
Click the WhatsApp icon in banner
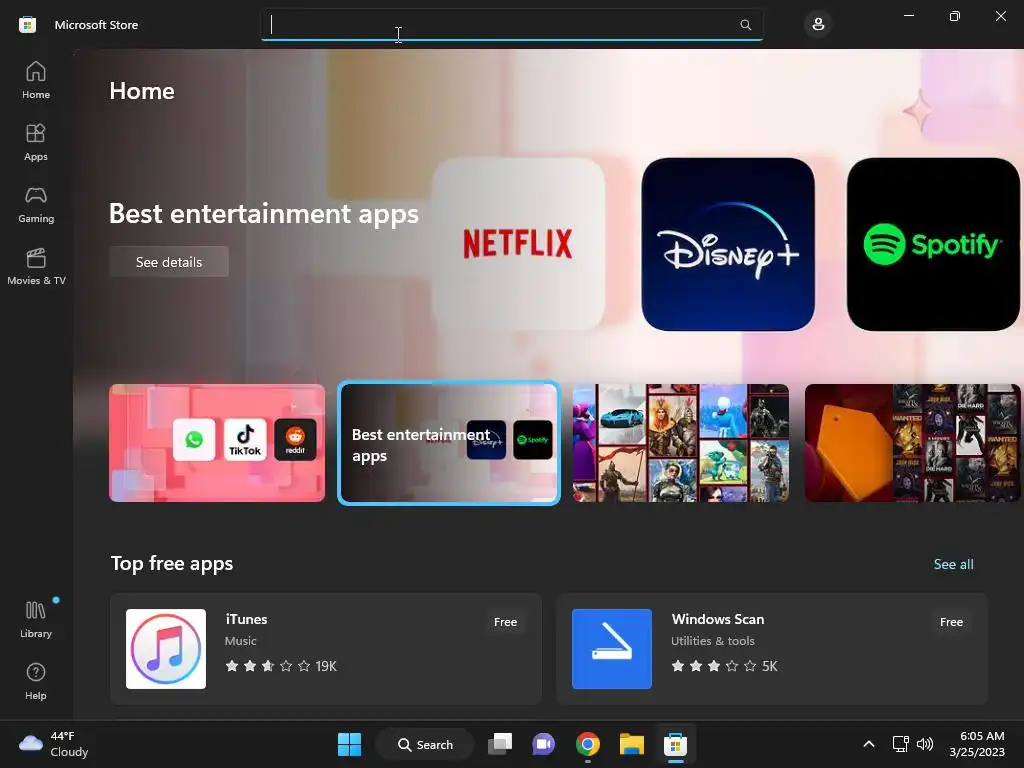coord(194,440)
